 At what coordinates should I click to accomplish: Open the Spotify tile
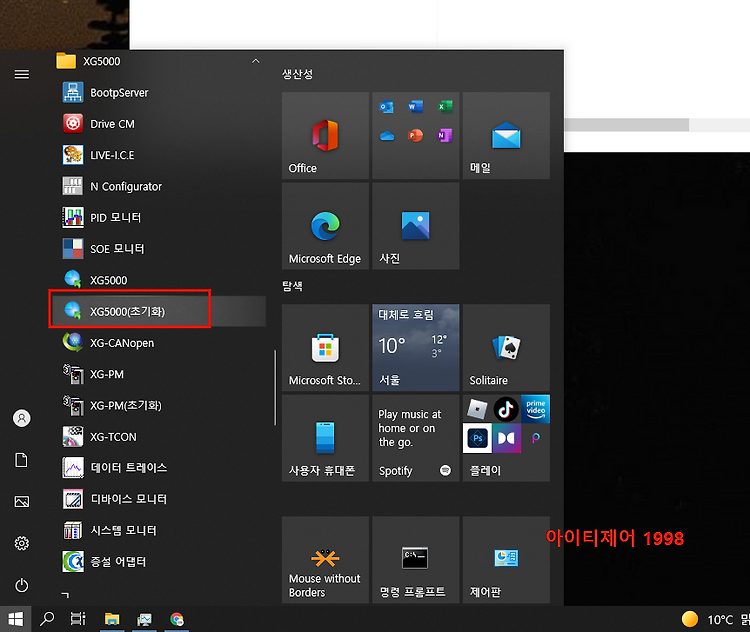tap(416, 438)
